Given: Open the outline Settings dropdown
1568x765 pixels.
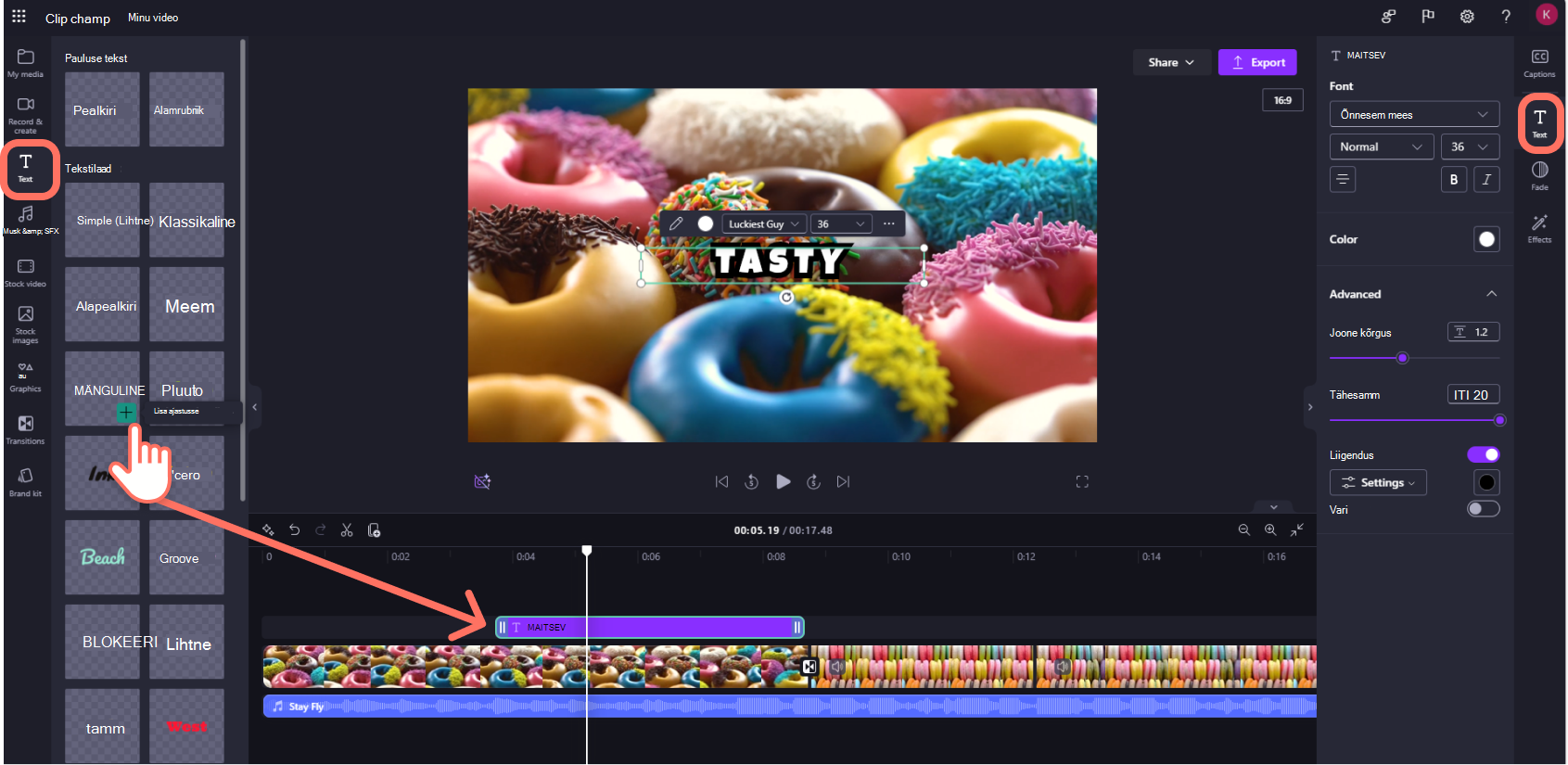Looking at the screenshot, I should (x=1378, y=482).
